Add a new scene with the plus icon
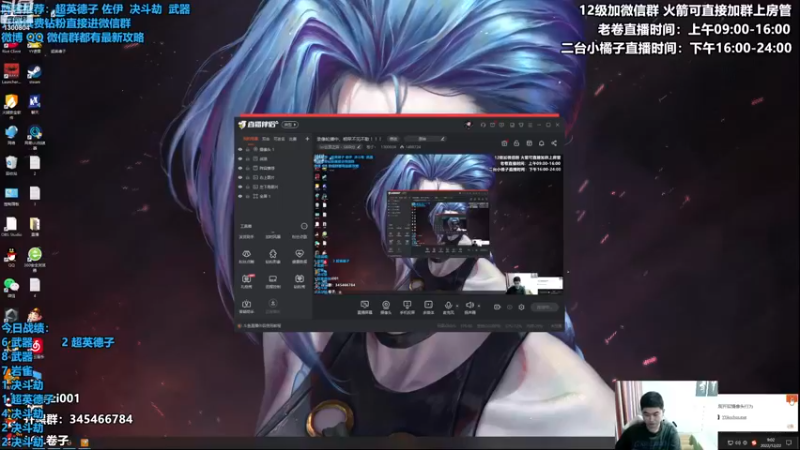 coord(307,139)
